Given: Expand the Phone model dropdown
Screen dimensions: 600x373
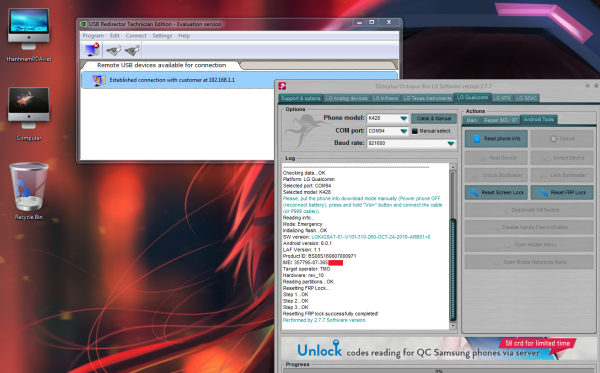Looking at the screenshot, I should click(403, 119).
